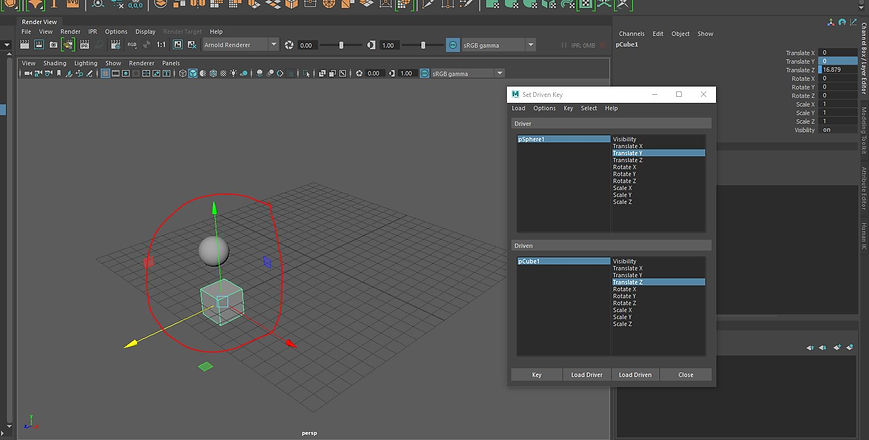
Task: Click the Channel Box manipulator icon
Action: coord(831,22)
